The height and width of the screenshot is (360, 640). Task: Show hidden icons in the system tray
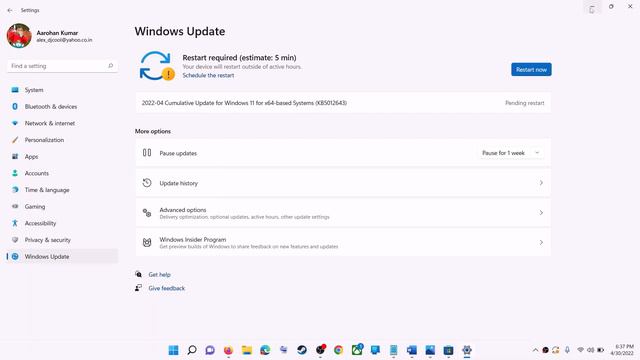point(535,350)
